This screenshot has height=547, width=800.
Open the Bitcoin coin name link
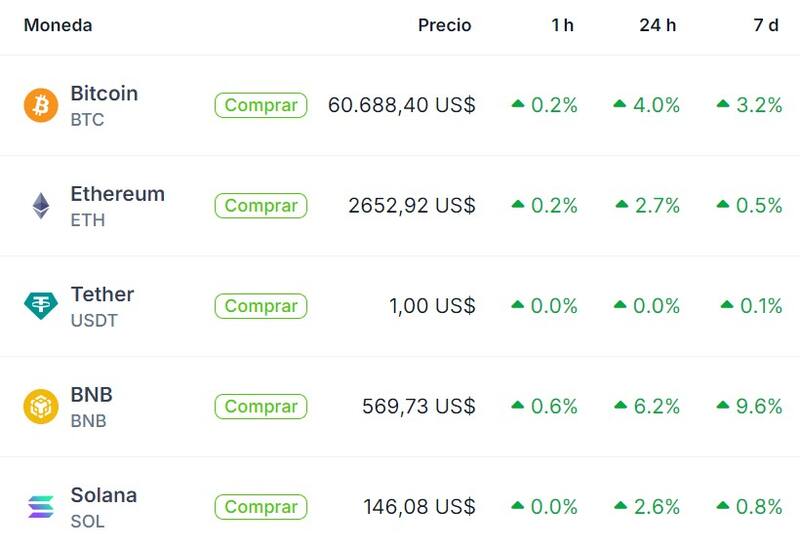click(x=104, y=94)
